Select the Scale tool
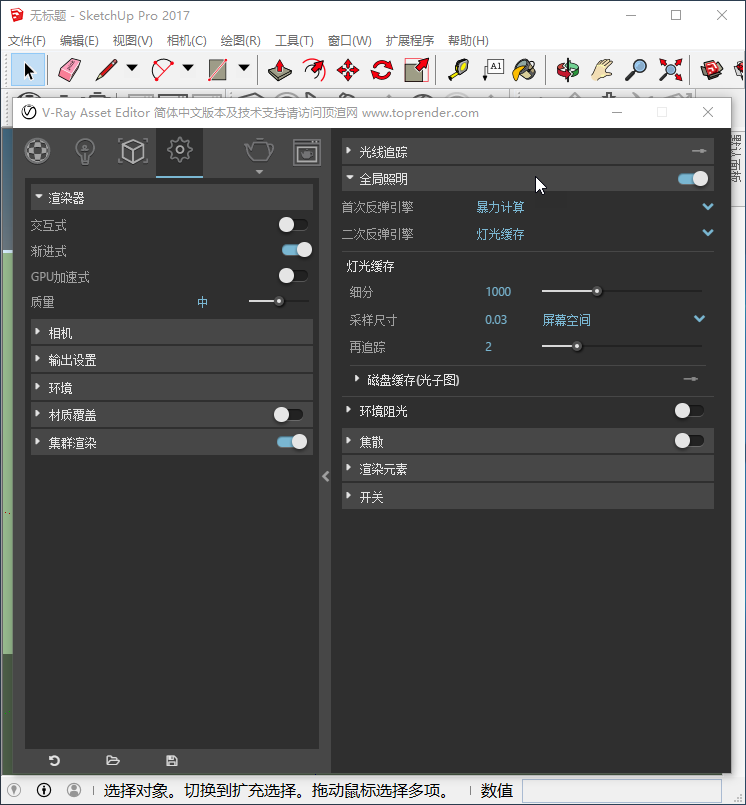This screenshot has height=805, width=746. click(416, 69)
